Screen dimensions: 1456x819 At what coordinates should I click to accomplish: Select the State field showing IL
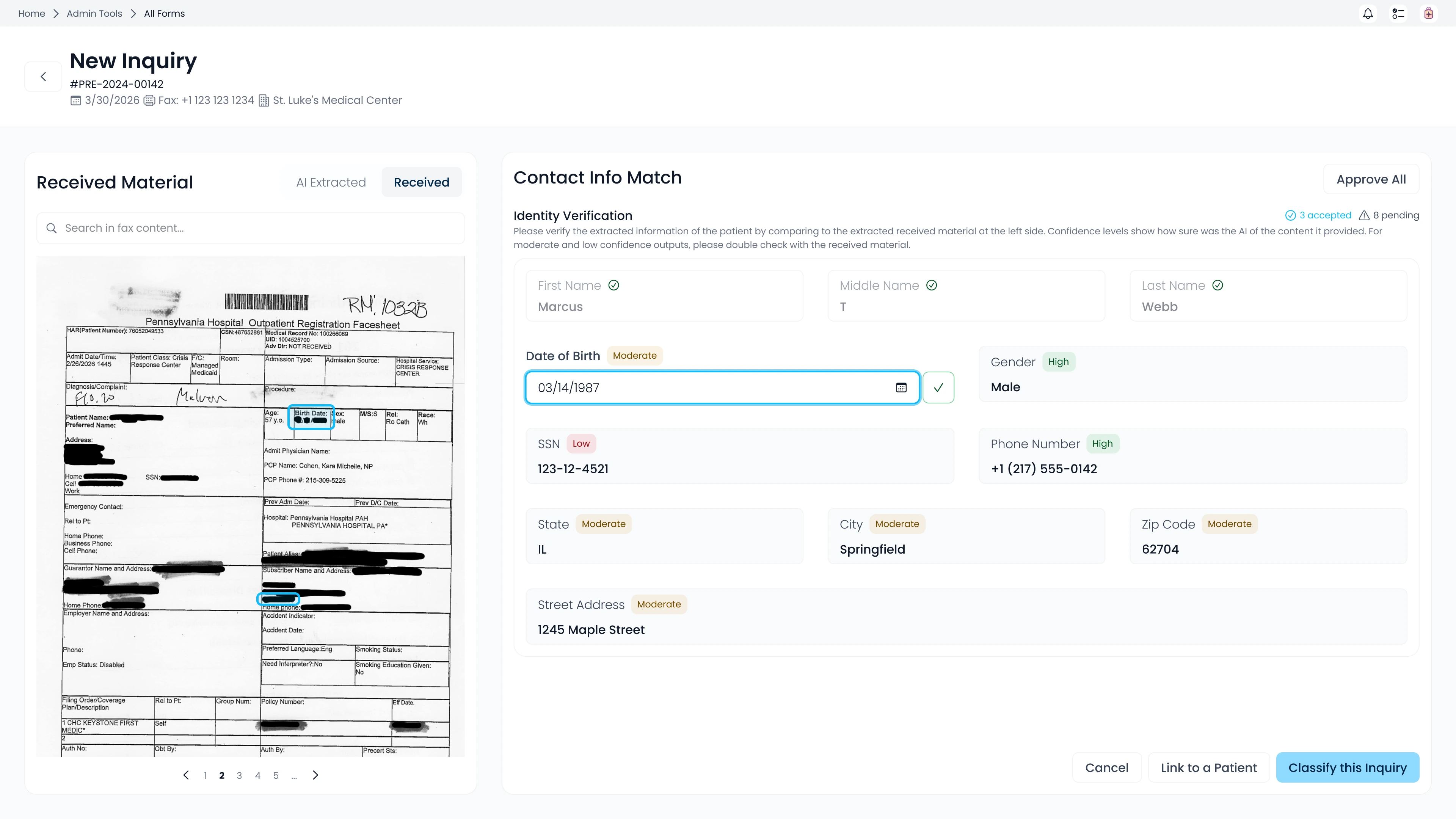coord(664,537)
